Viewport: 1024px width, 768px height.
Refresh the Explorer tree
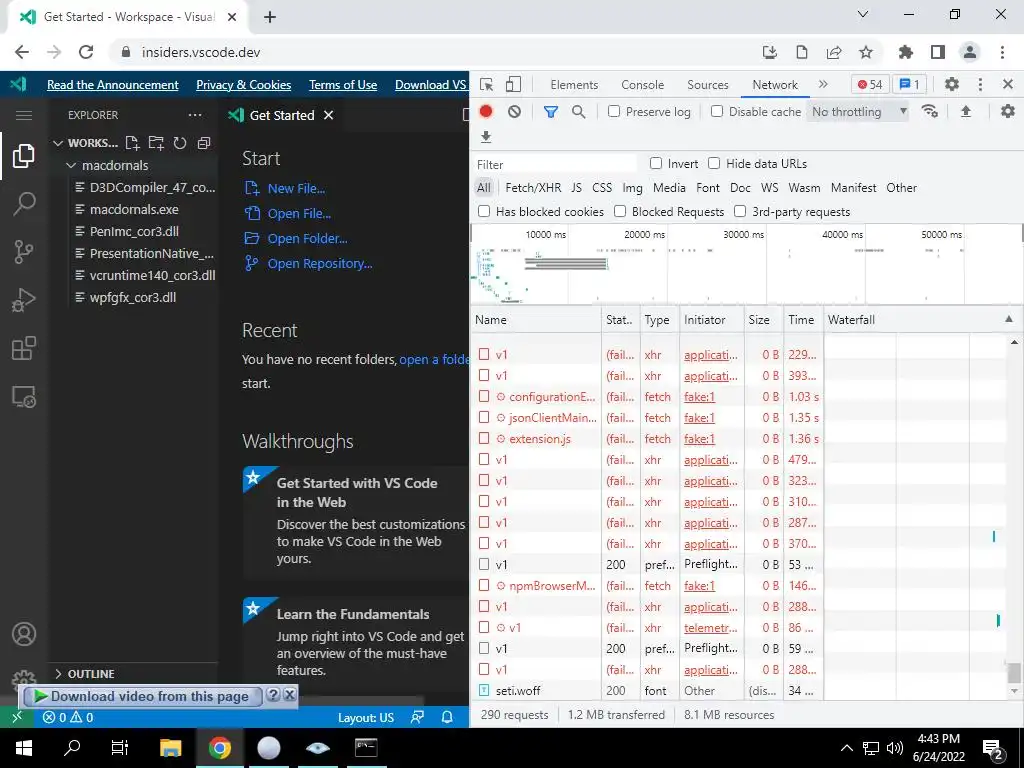pyautogui.click(x=180, y=143)
